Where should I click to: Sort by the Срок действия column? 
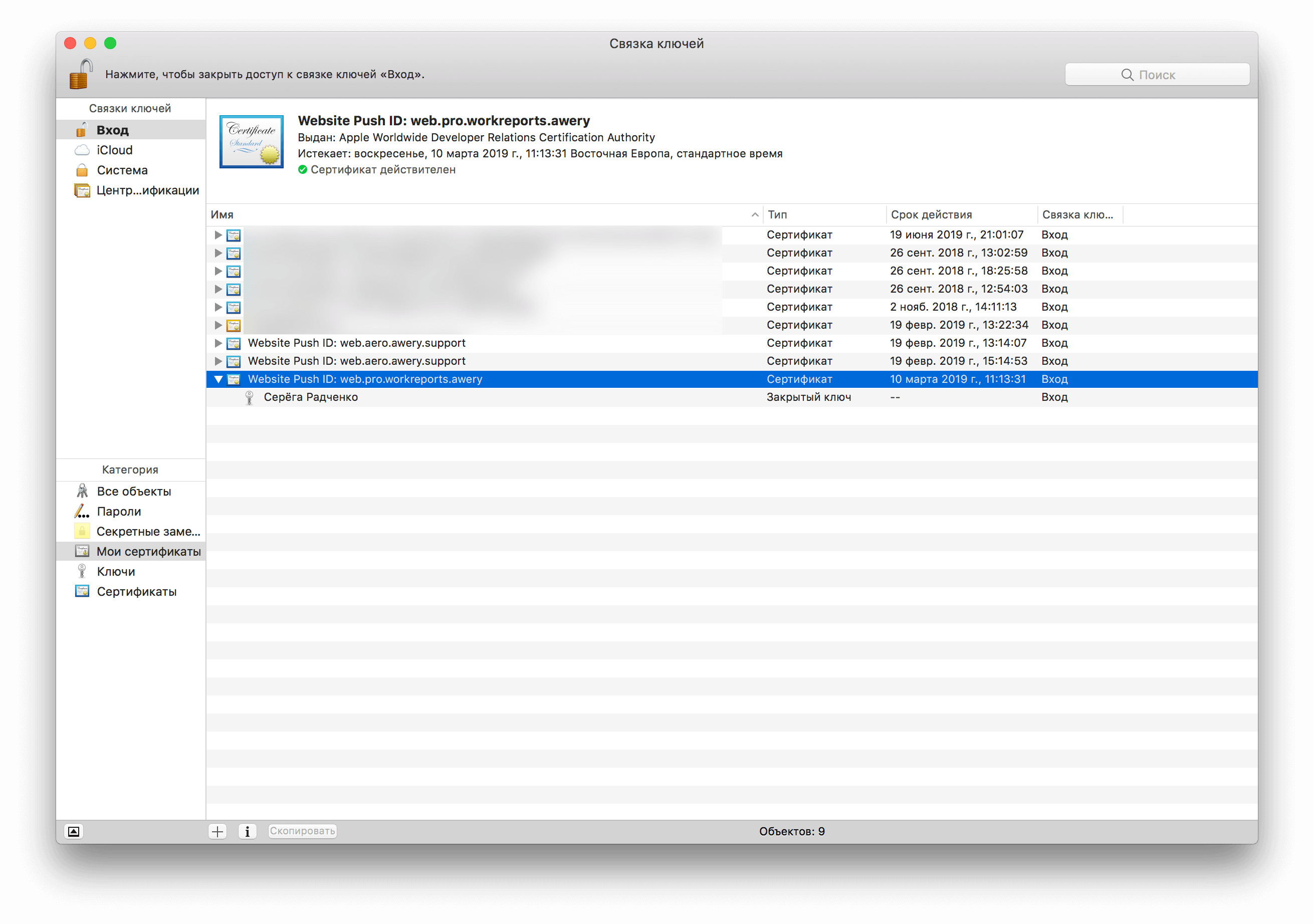point(931,214)
